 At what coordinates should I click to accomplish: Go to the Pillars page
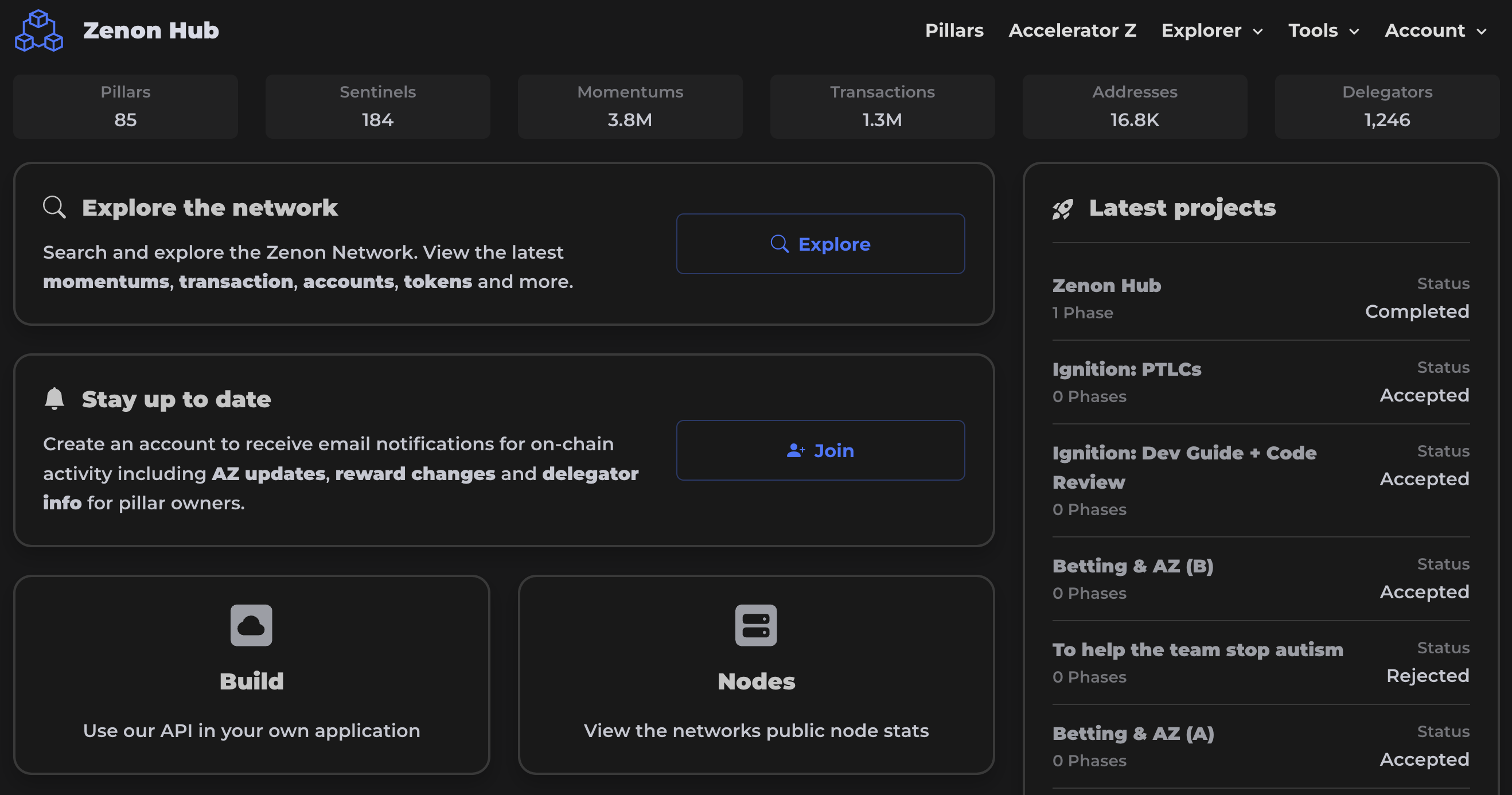[x=954, y=30]
